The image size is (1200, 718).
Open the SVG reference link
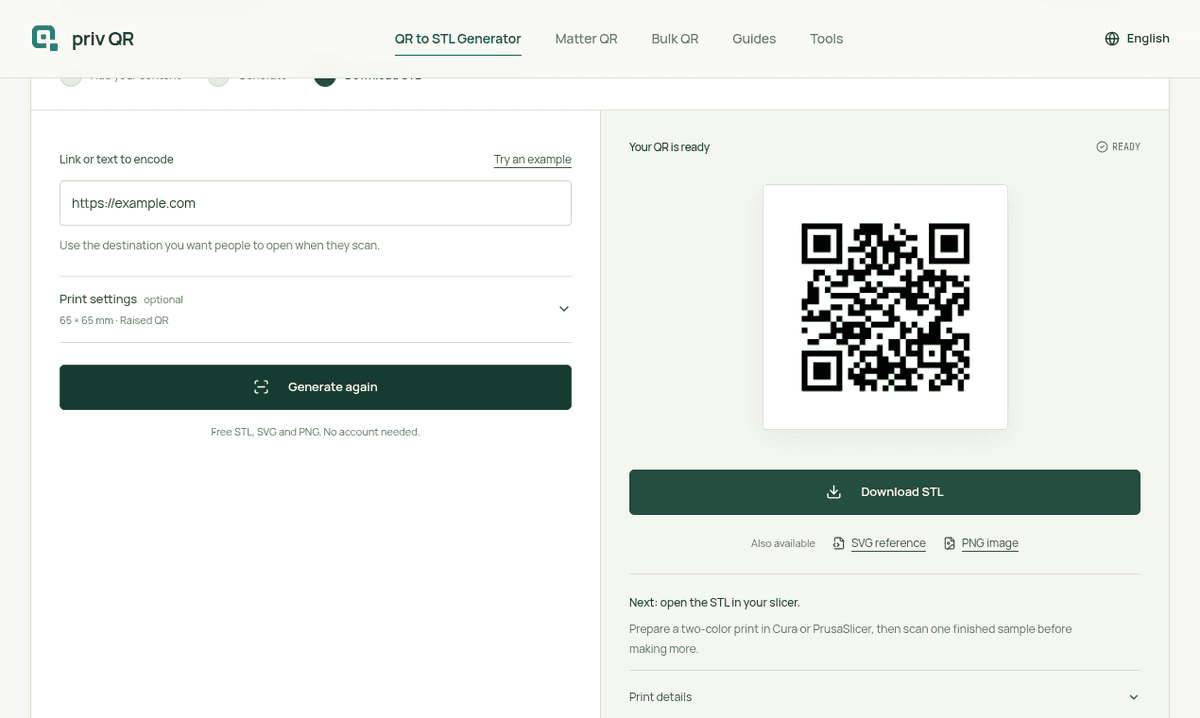(x=888, y=543)
